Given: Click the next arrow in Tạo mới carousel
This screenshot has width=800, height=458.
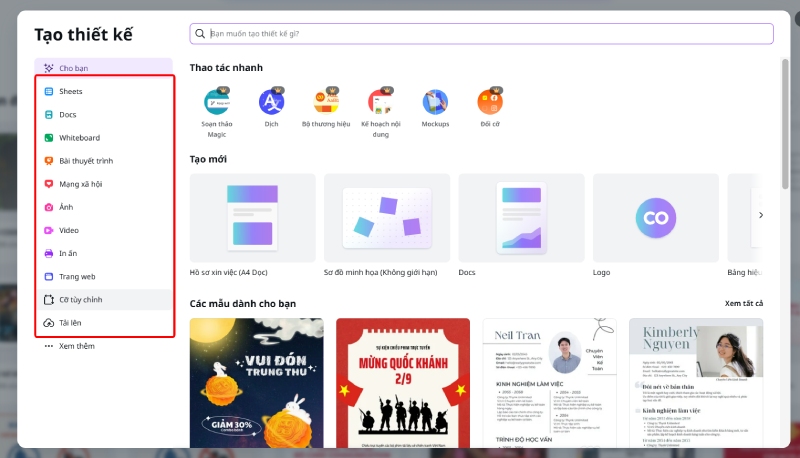Looking at the screenshot, I should [761, 215].
